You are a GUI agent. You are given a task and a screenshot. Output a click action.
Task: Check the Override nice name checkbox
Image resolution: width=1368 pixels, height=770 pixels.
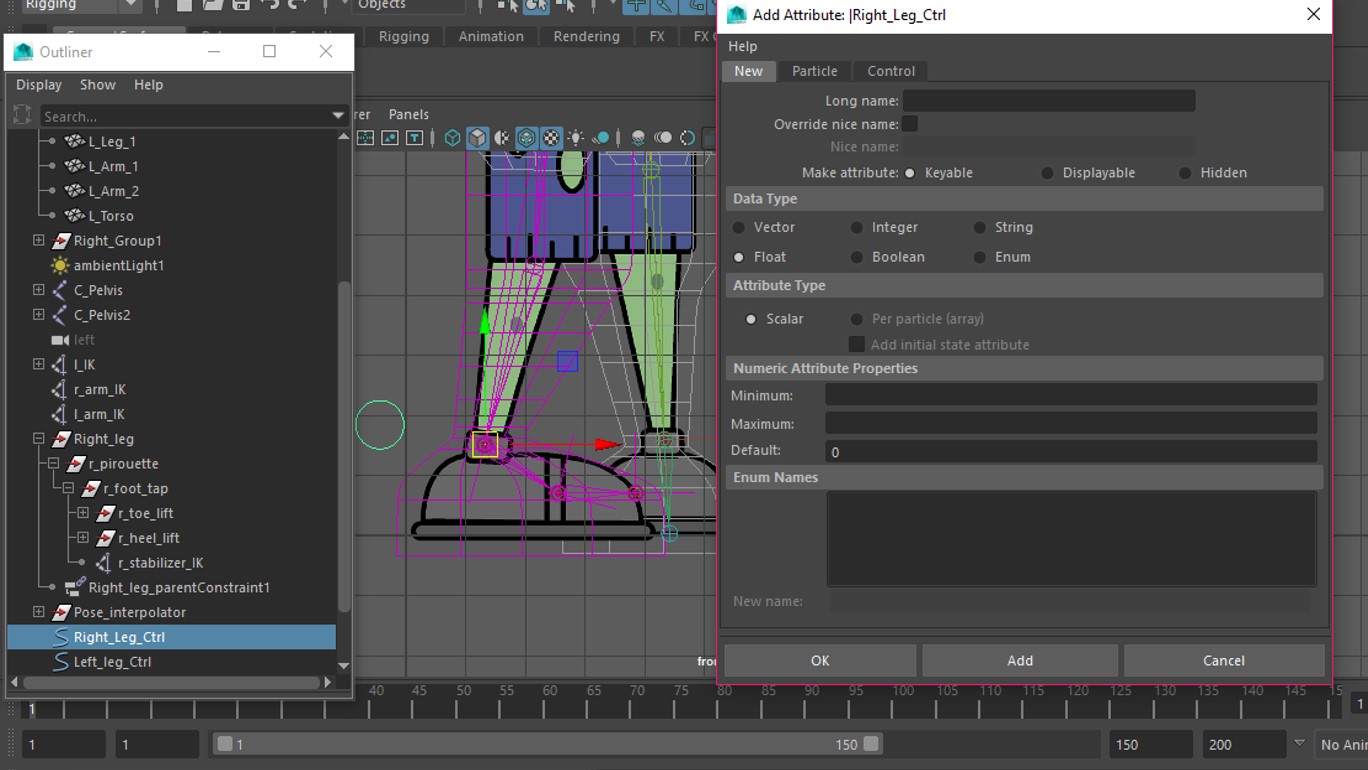coord(910,124)
